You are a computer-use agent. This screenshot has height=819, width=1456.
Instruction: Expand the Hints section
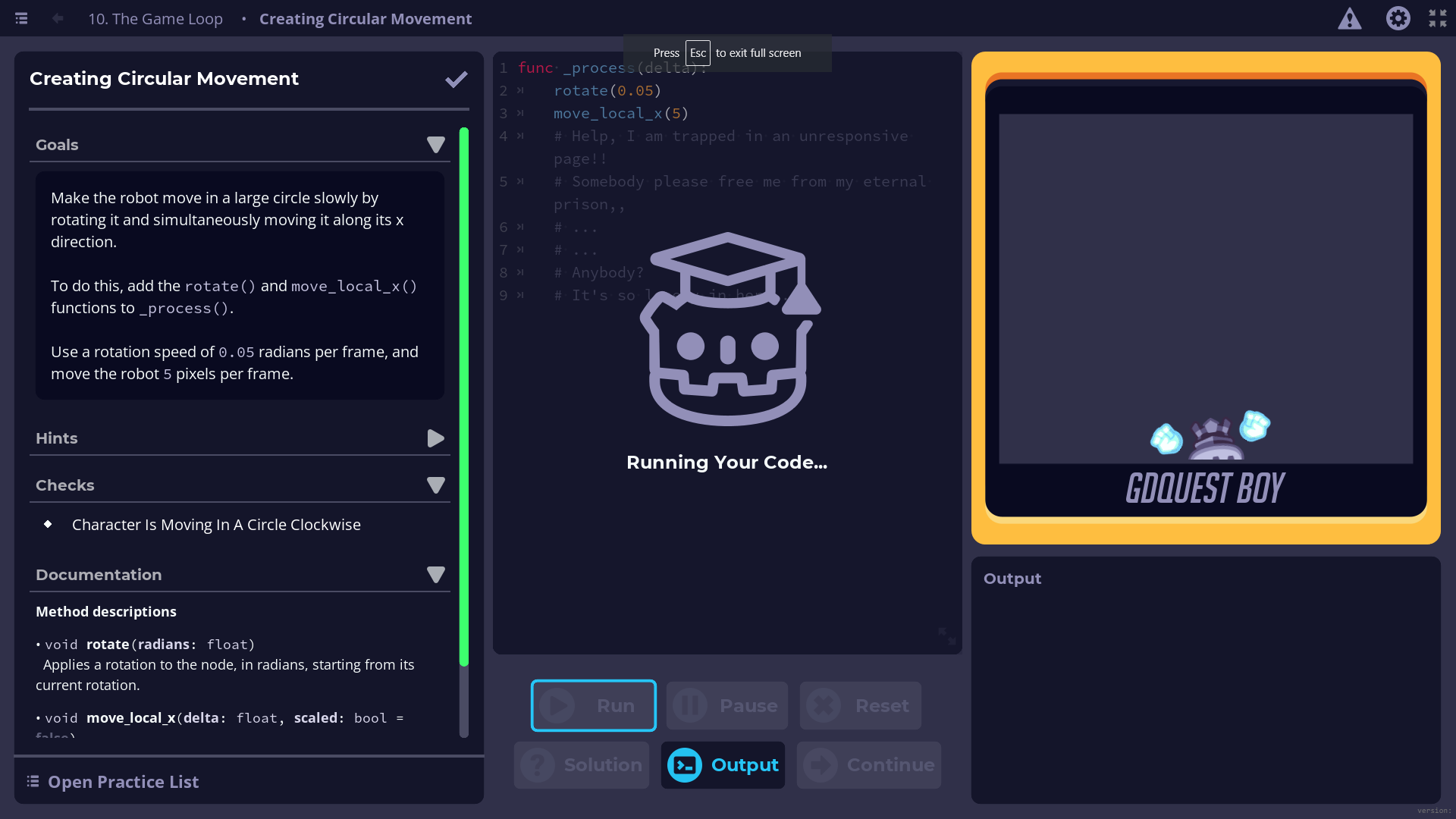click(435, 438)
